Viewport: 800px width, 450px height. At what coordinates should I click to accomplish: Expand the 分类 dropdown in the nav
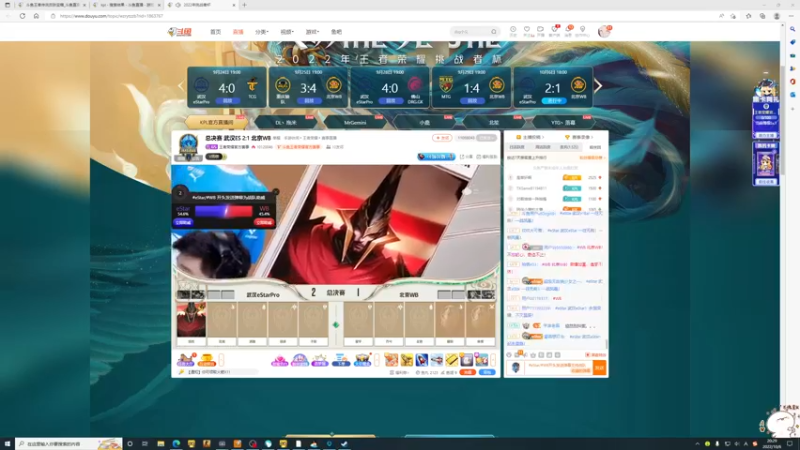[x=262, y=32]
